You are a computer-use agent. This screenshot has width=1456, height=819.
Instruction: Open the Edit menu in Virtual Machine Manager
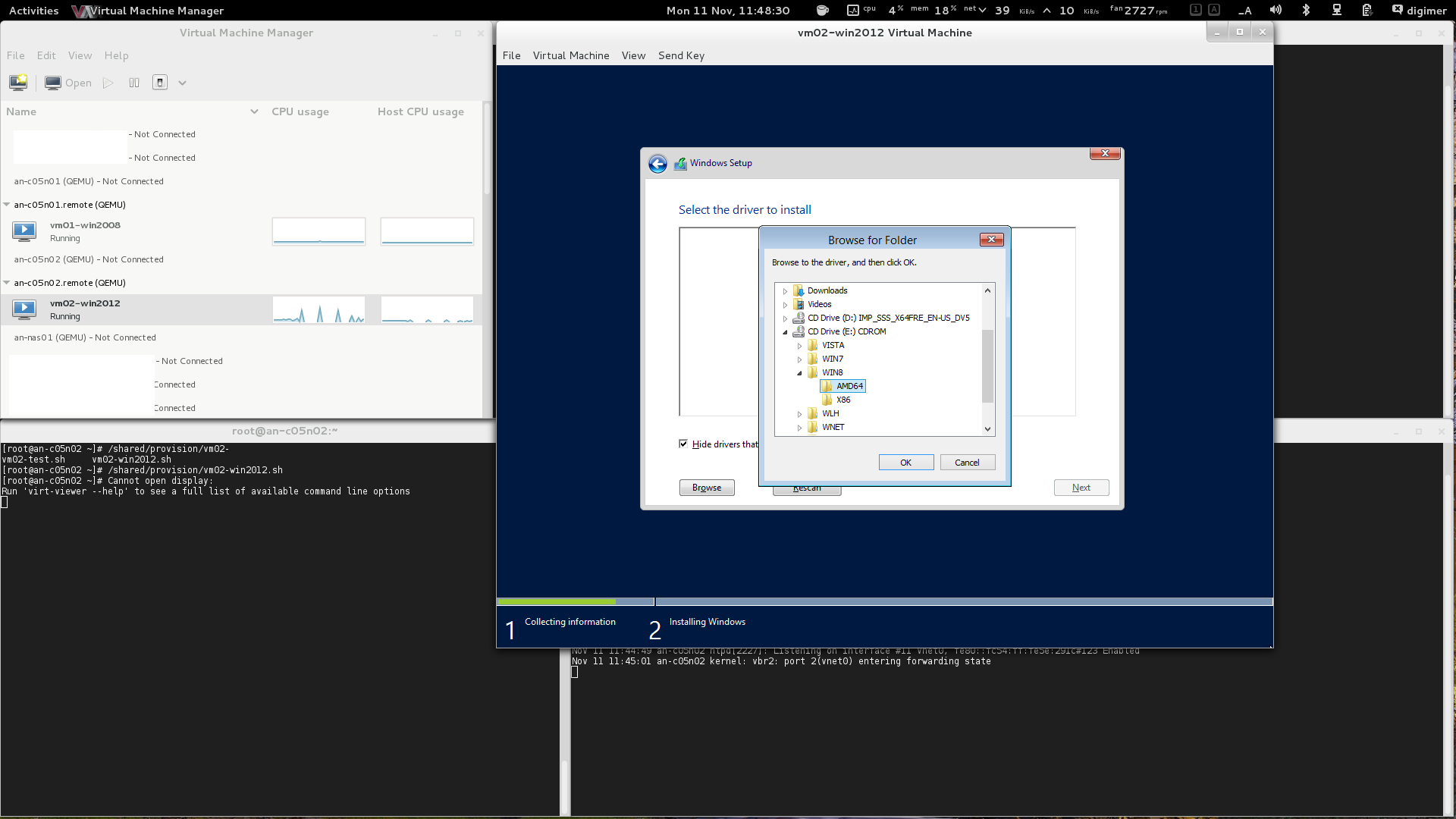click(x=46, y=55)
